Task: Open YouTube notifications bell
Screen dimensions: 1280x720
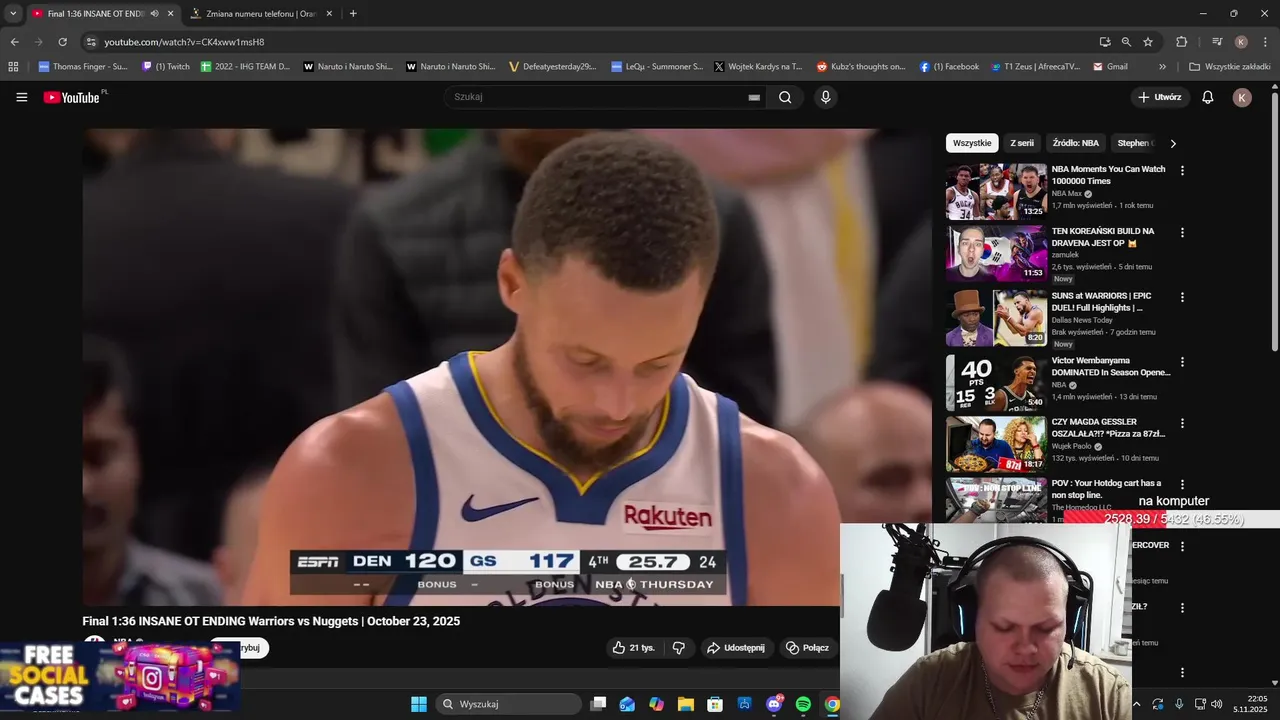Action: pos(1208,97)
